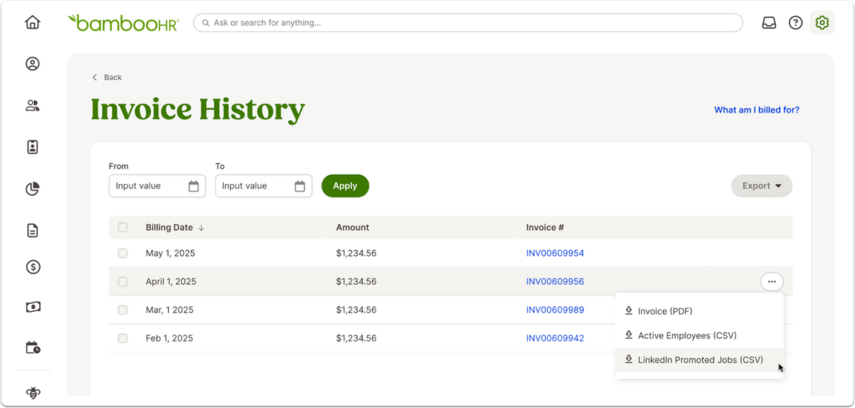Open invoice INV00609942 link

[x=555, y=338]
